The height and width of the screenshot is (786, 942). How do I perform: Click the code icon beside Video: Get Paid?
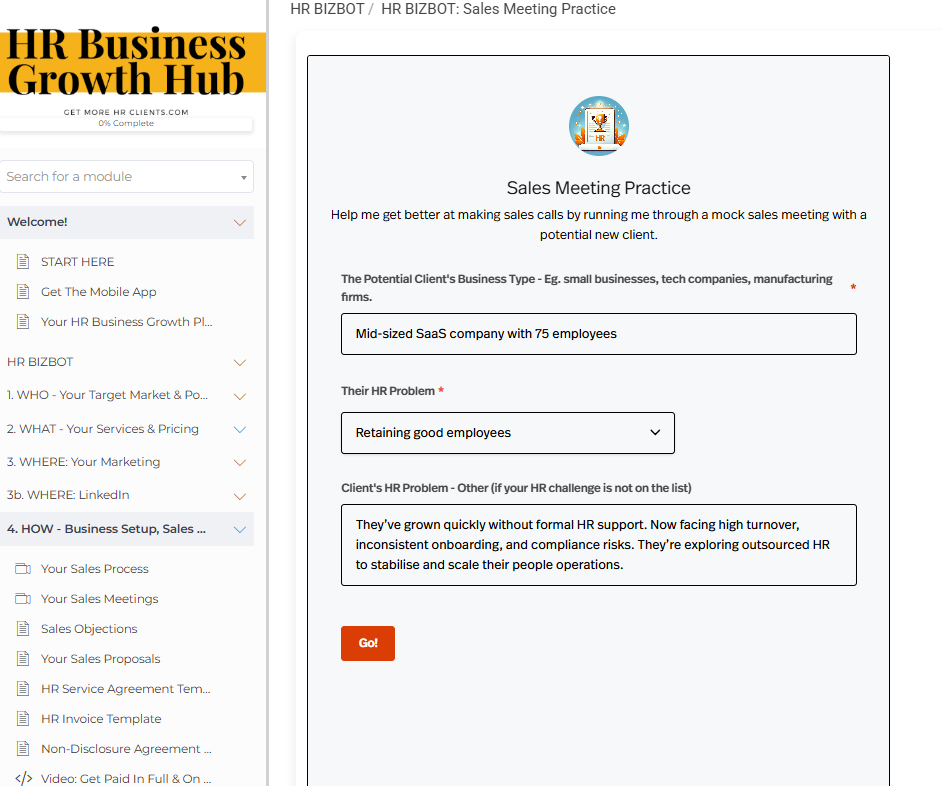(23, 779)
